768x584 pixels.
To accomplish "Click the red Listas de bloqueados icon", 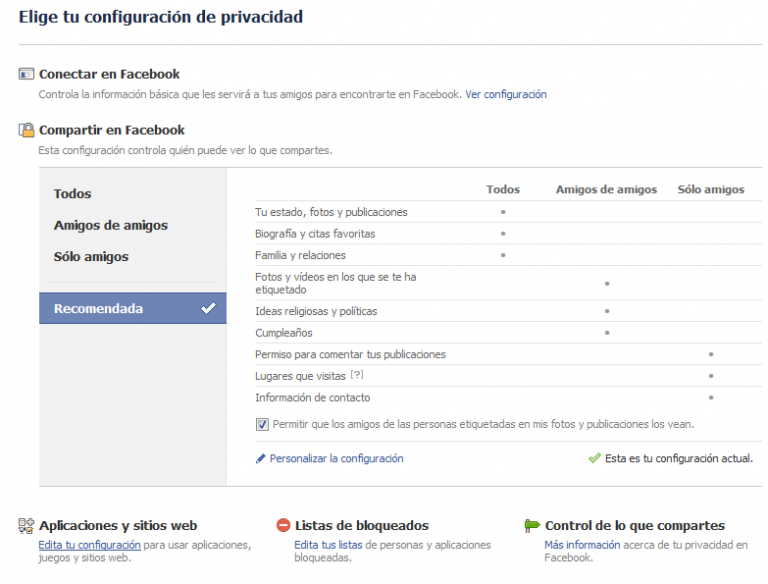I will coord(283,525).
